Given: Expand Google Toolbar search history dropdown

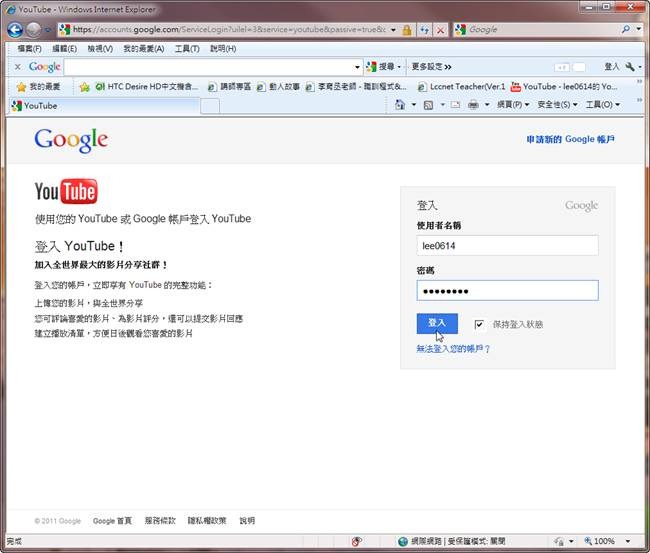Looking at the screenshot, I should pos(357,67).
